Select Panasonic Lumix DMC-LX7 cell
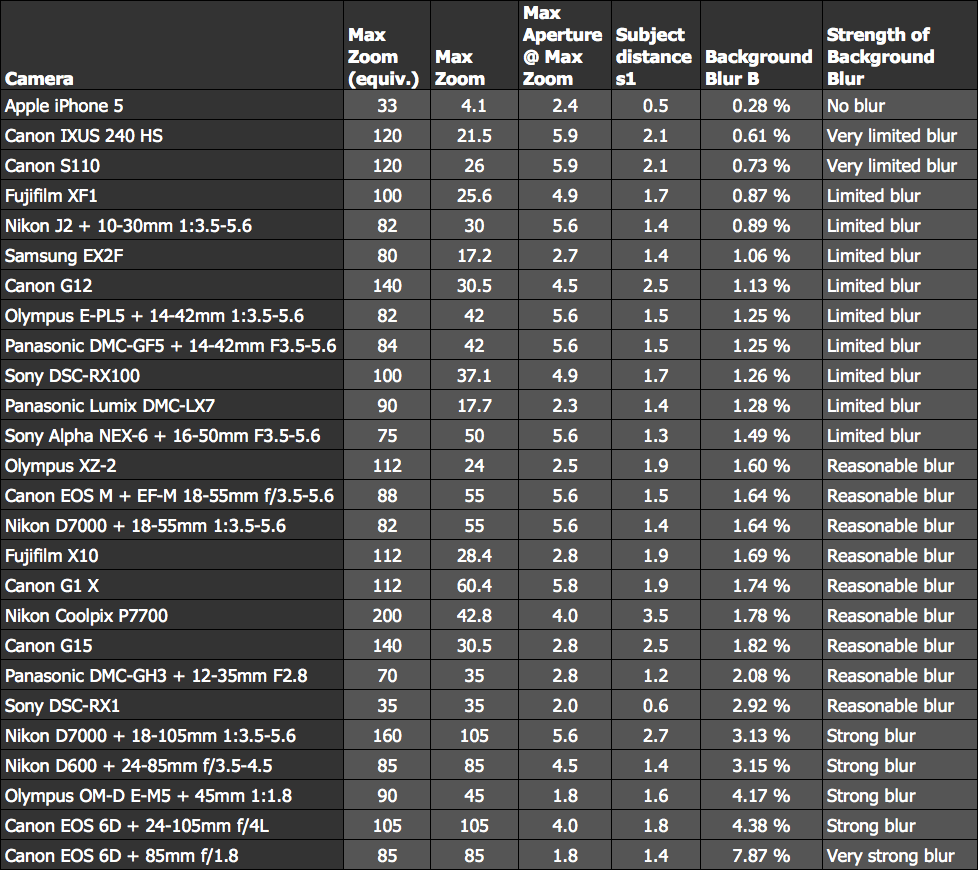The image size is (978, 870). (172, 405)
